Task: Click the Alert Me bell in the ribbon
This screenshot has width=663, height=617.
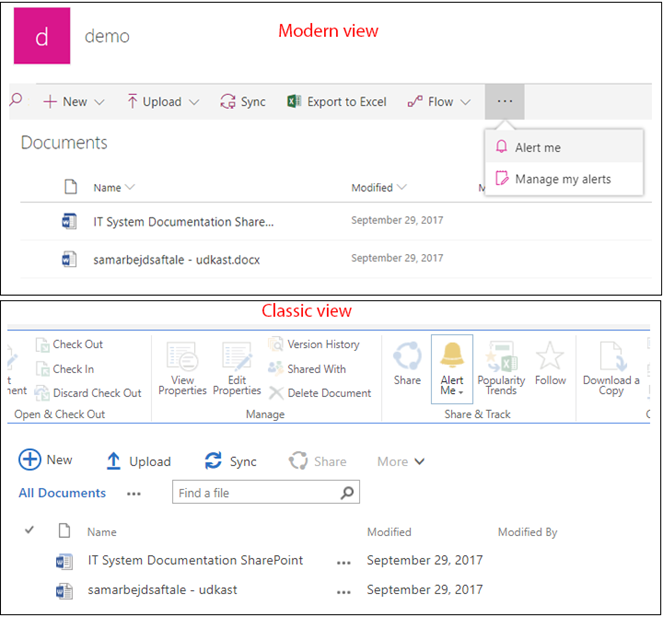Action: coord(452,369)
